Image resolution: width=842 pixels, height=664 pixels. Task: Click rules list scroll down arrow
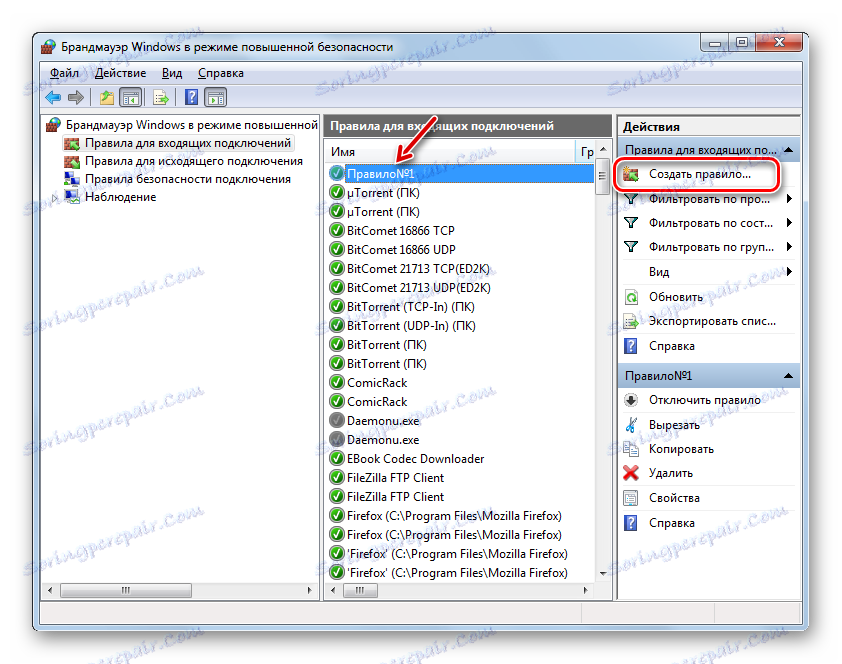click(x=603, y=574)
